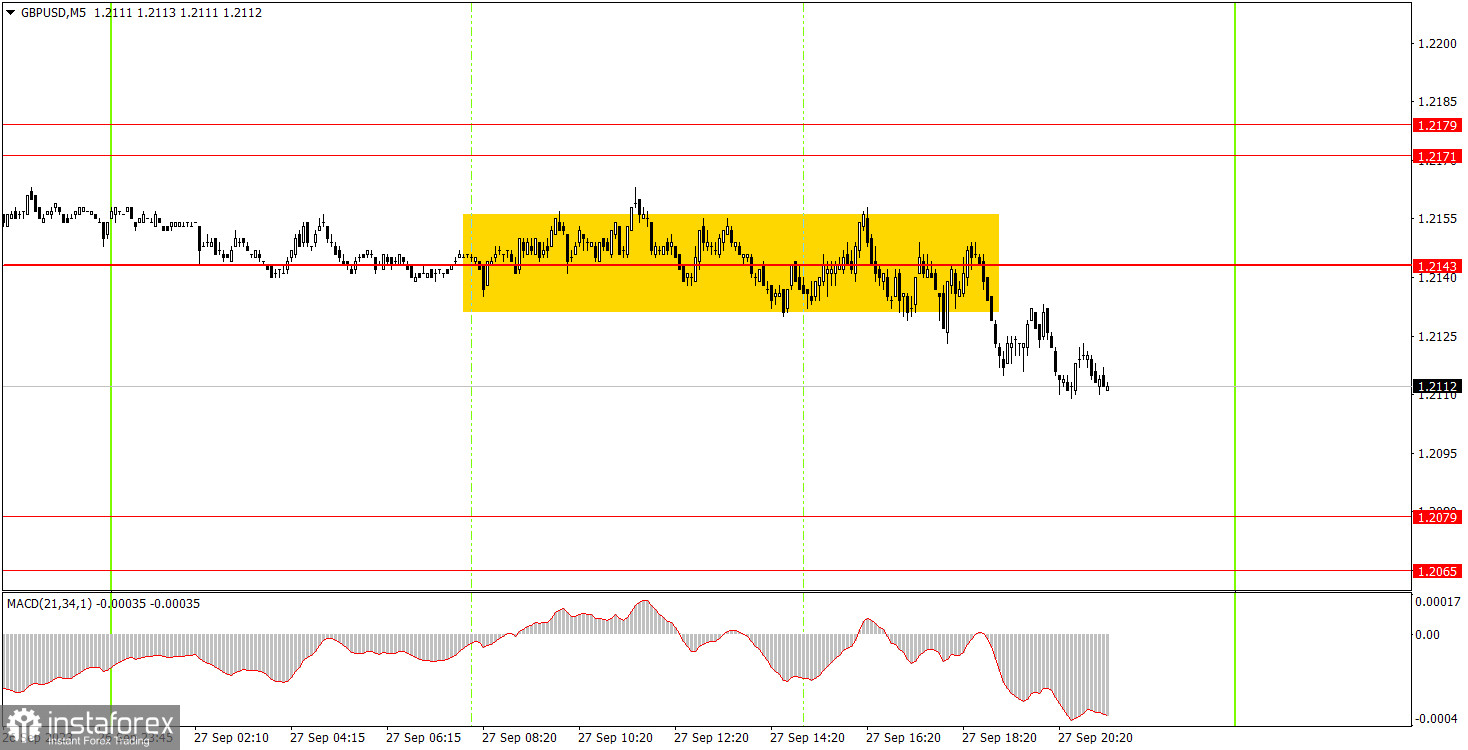Image resolution: width=1468 pixels, height=750 pixels.
Task: Click the 27 Sep 20:20 time axis label
Action: (1095, 738)
